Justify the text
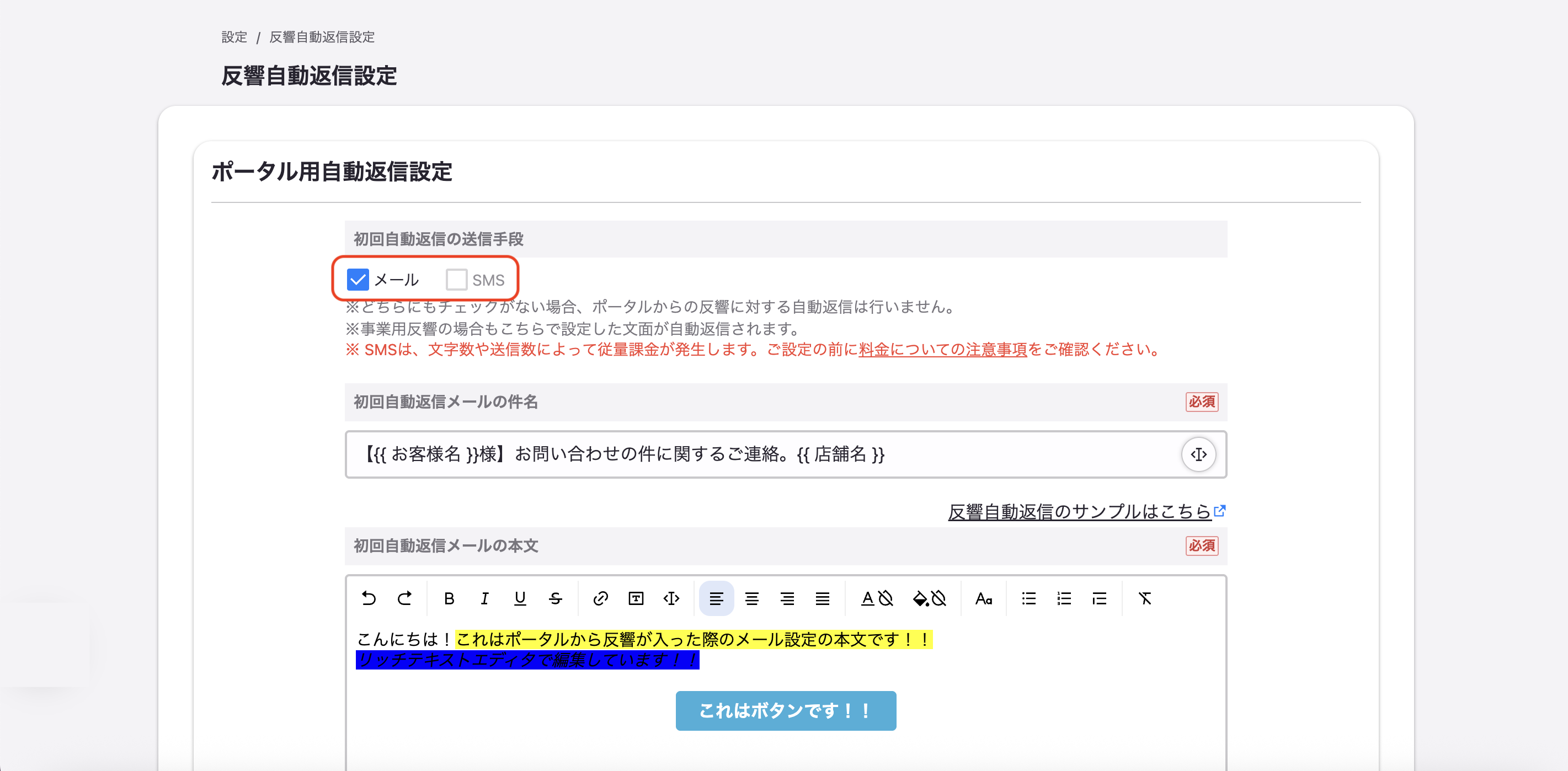This screenshot has height=771, width=1568. [823, 598]
